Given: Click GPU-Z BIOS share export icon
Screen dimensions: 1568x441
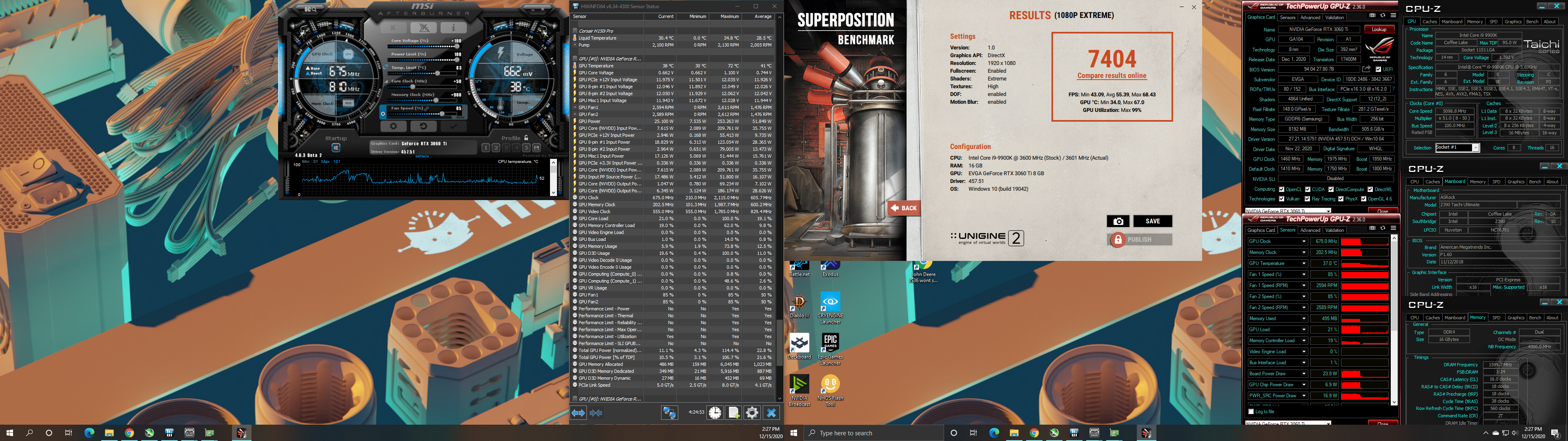Looking at the screenshot, I should click(1367, 69).
